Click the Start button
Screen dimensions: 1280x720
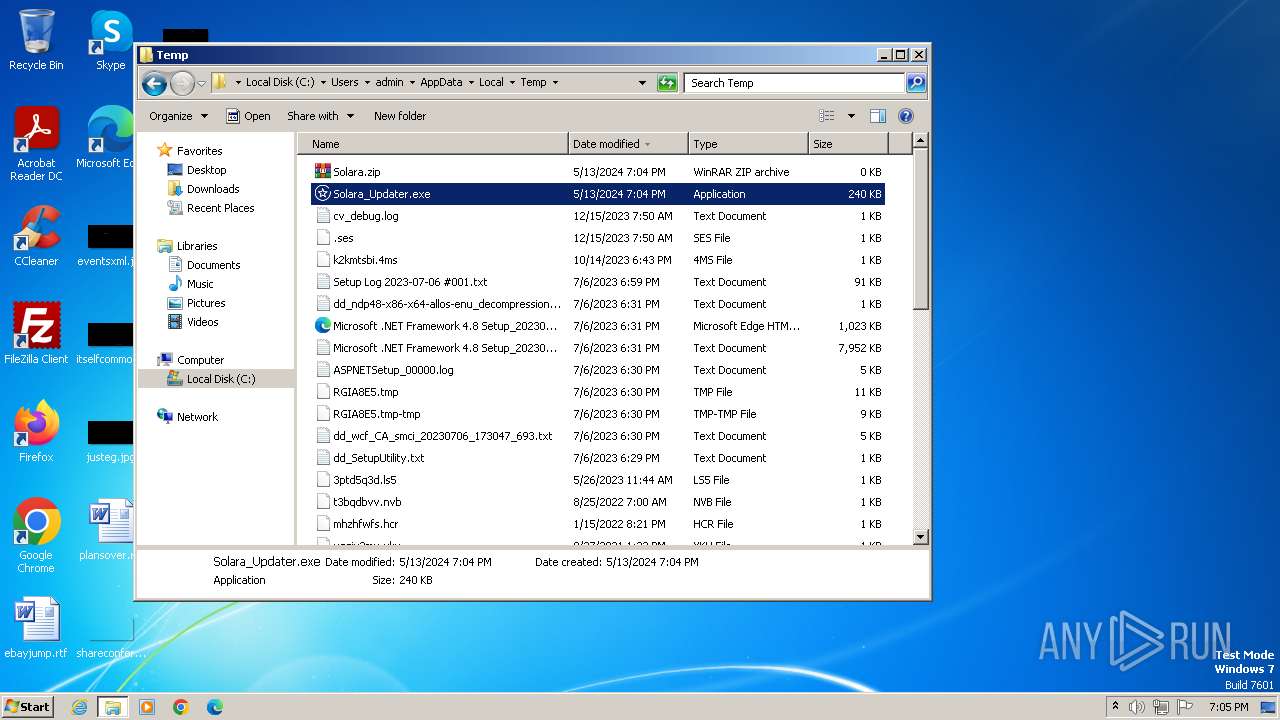pyautogui.click(x=28, y=707)
